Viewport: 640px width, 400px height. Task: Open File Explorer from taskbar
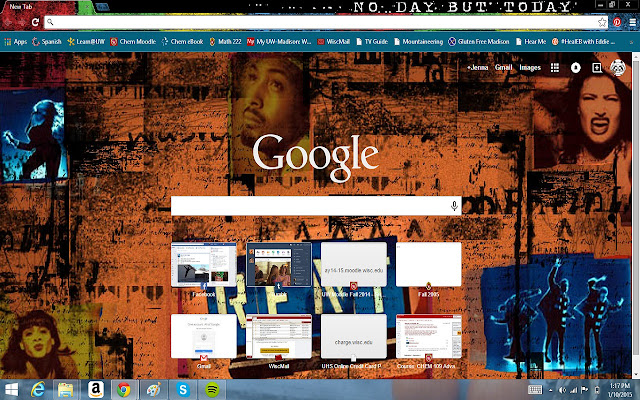[x=65, y=390]
